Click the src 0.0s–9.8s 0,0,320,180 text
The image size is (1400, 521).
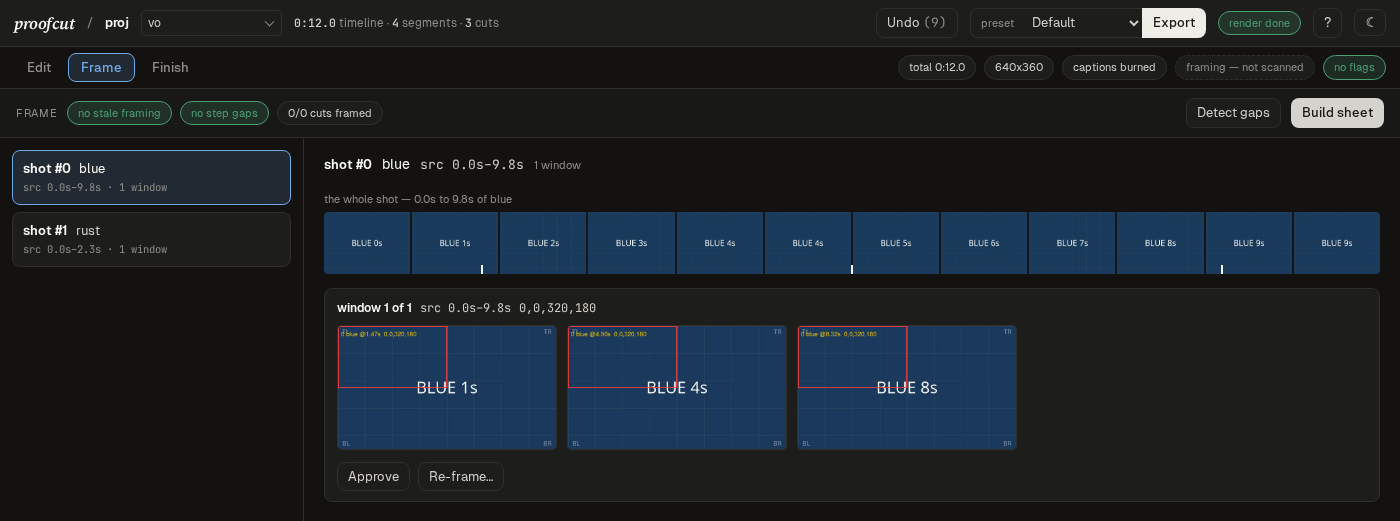click(508, 308)
